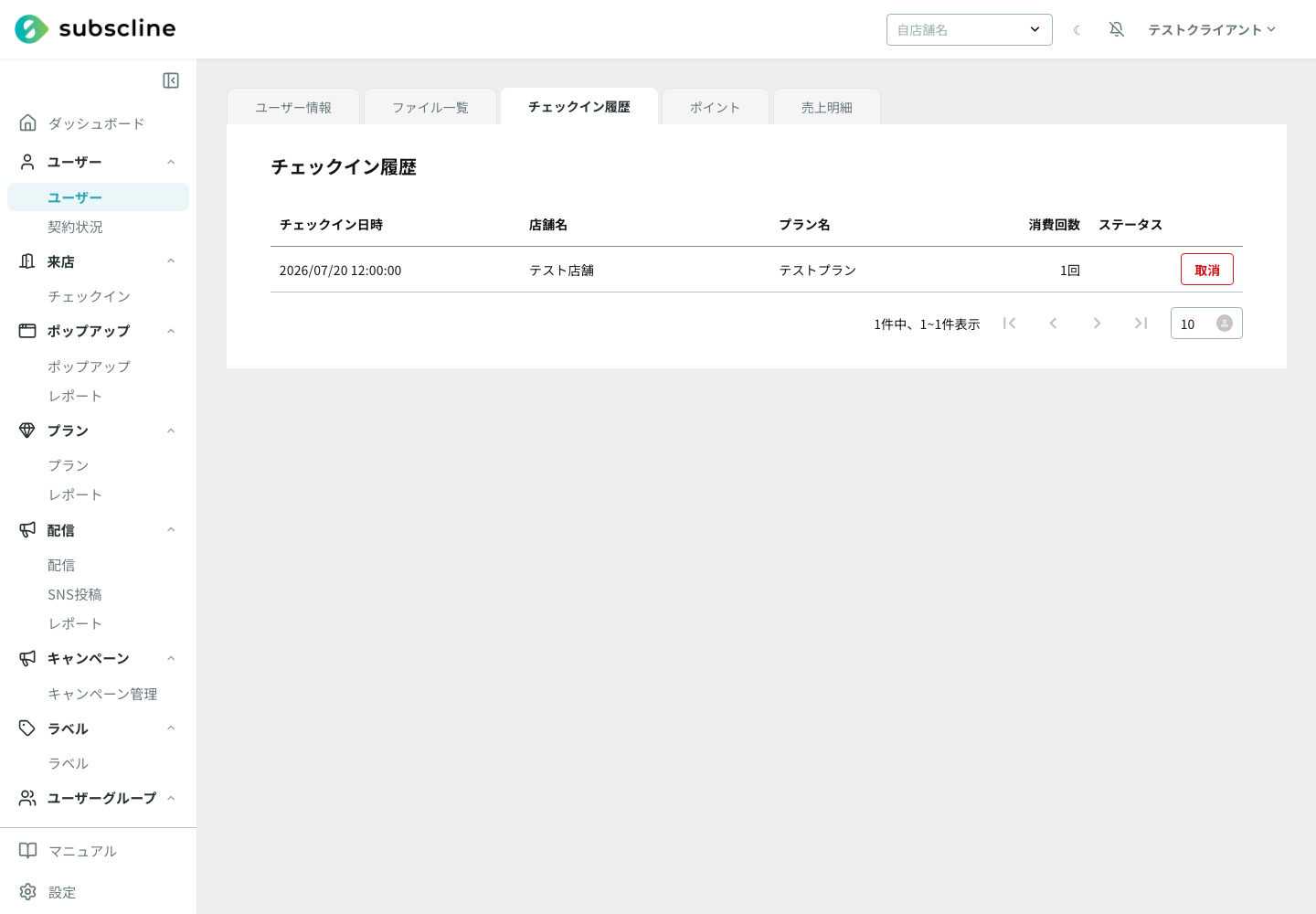Click the プラン名 column header
The height and width of the screenshot is (914, 1316).
[804, 225]
